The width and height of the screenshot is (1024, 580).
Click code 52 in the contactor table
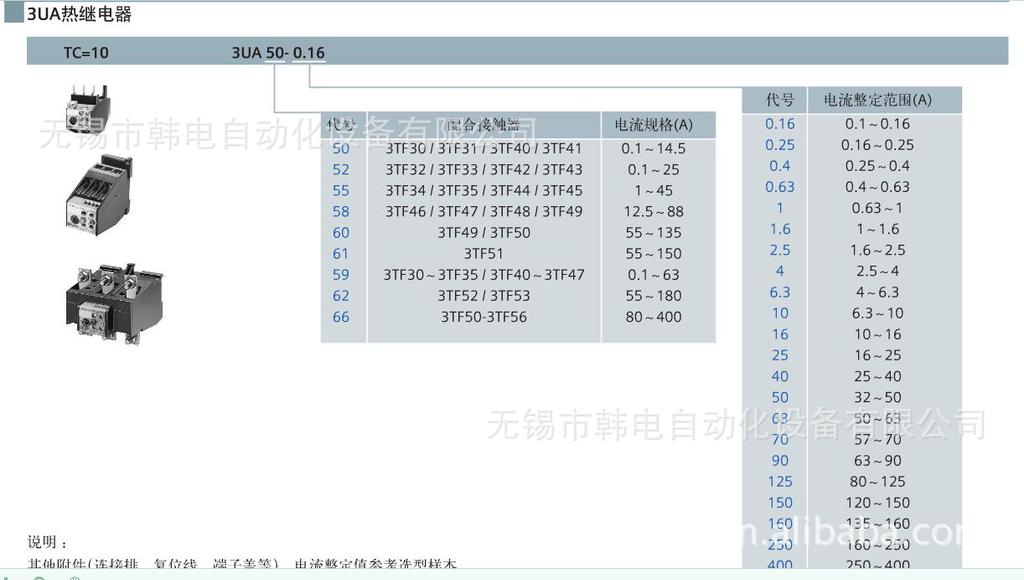tap(342, 169)
